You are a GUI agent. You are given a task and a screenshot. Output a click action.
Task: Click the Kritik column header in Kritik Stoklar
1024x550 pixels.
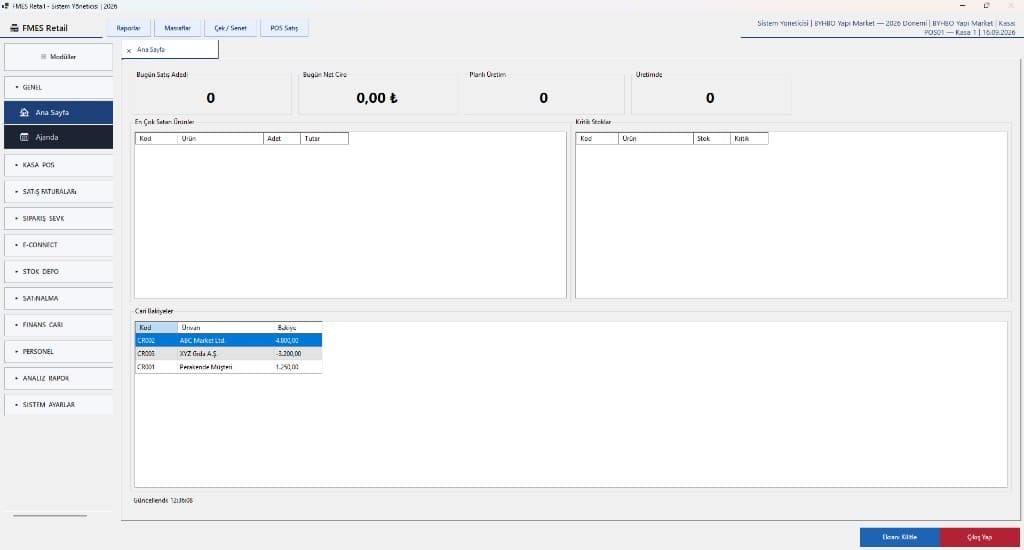tap(749, 138)
